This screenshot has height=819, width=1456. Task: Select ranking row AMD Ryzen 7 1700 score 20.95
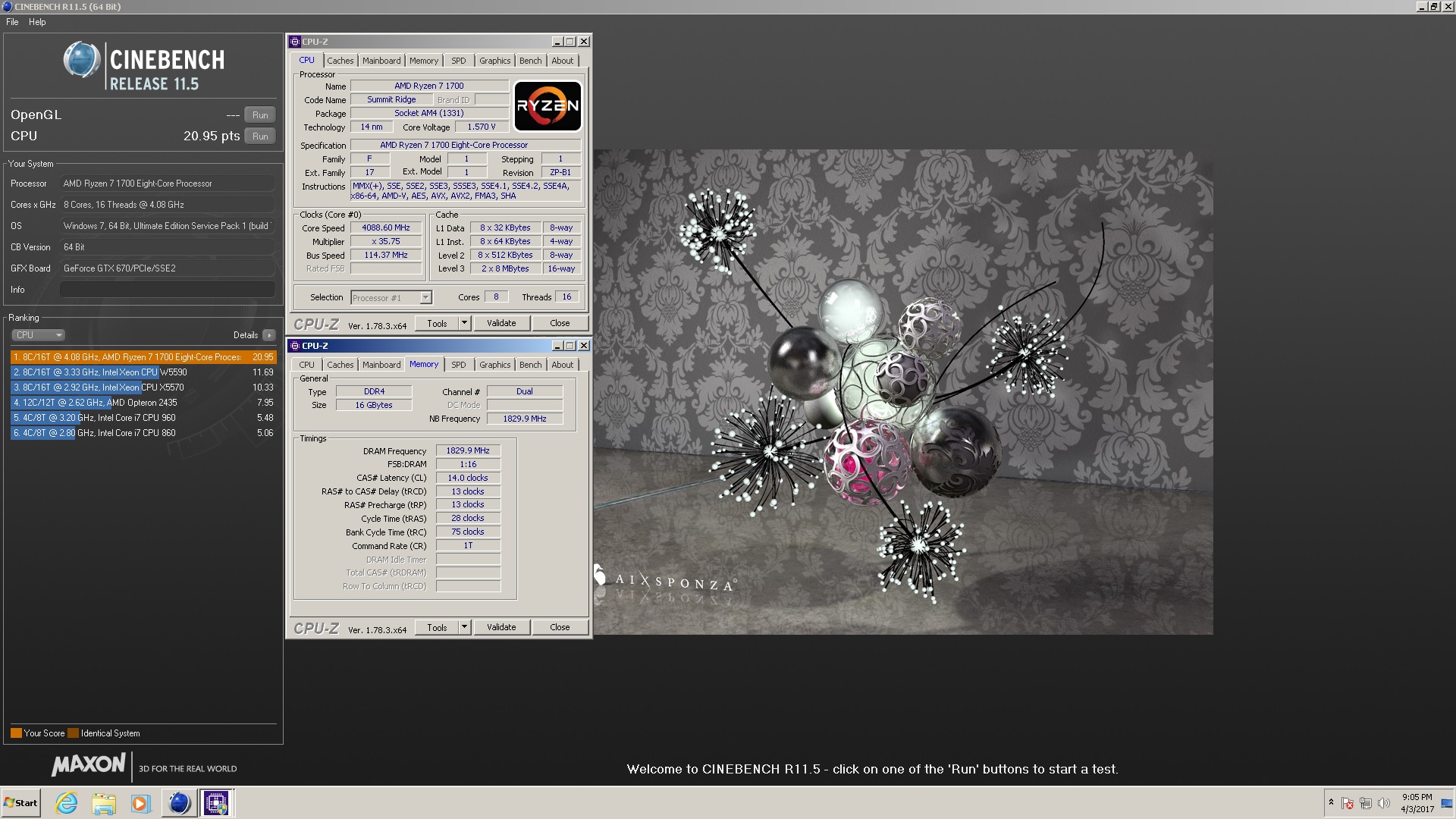coord(143,357)
